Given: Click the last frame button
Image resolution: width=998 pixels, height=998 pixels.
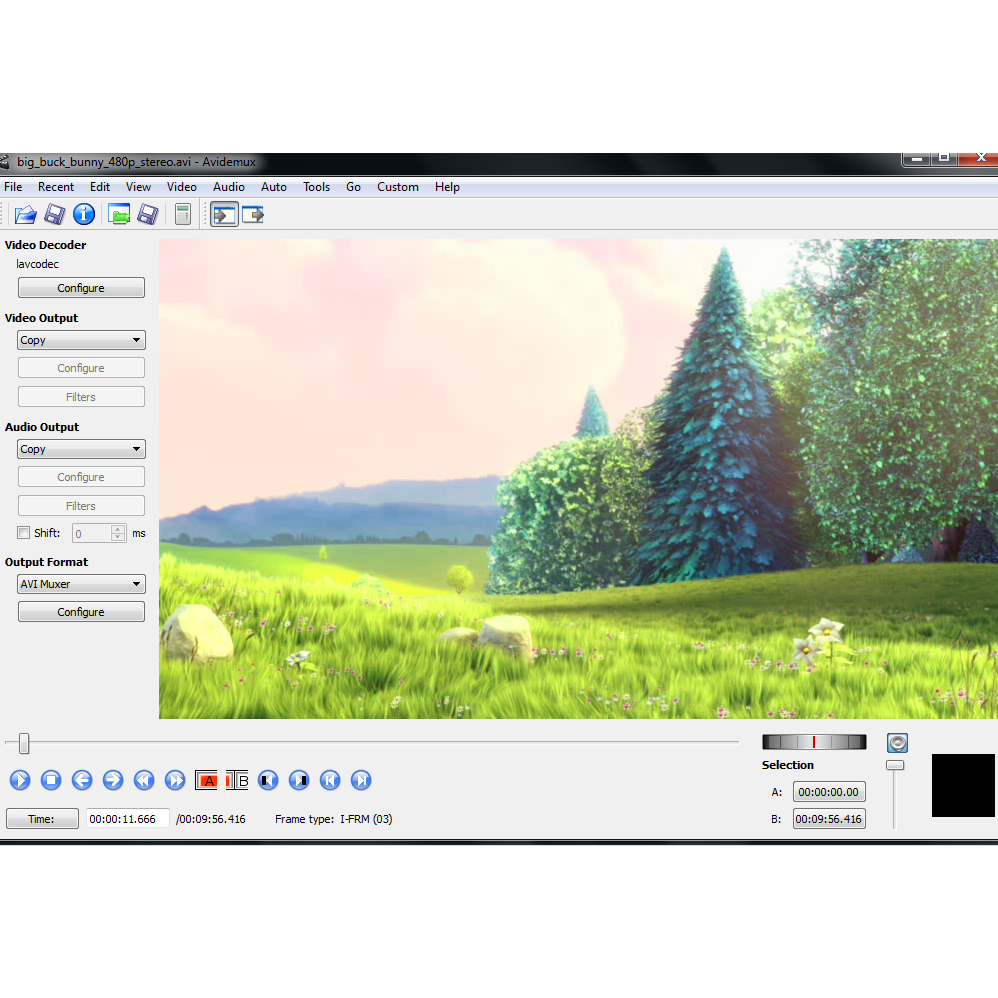Looking at the screenshot, I should (x=361, y=780).
